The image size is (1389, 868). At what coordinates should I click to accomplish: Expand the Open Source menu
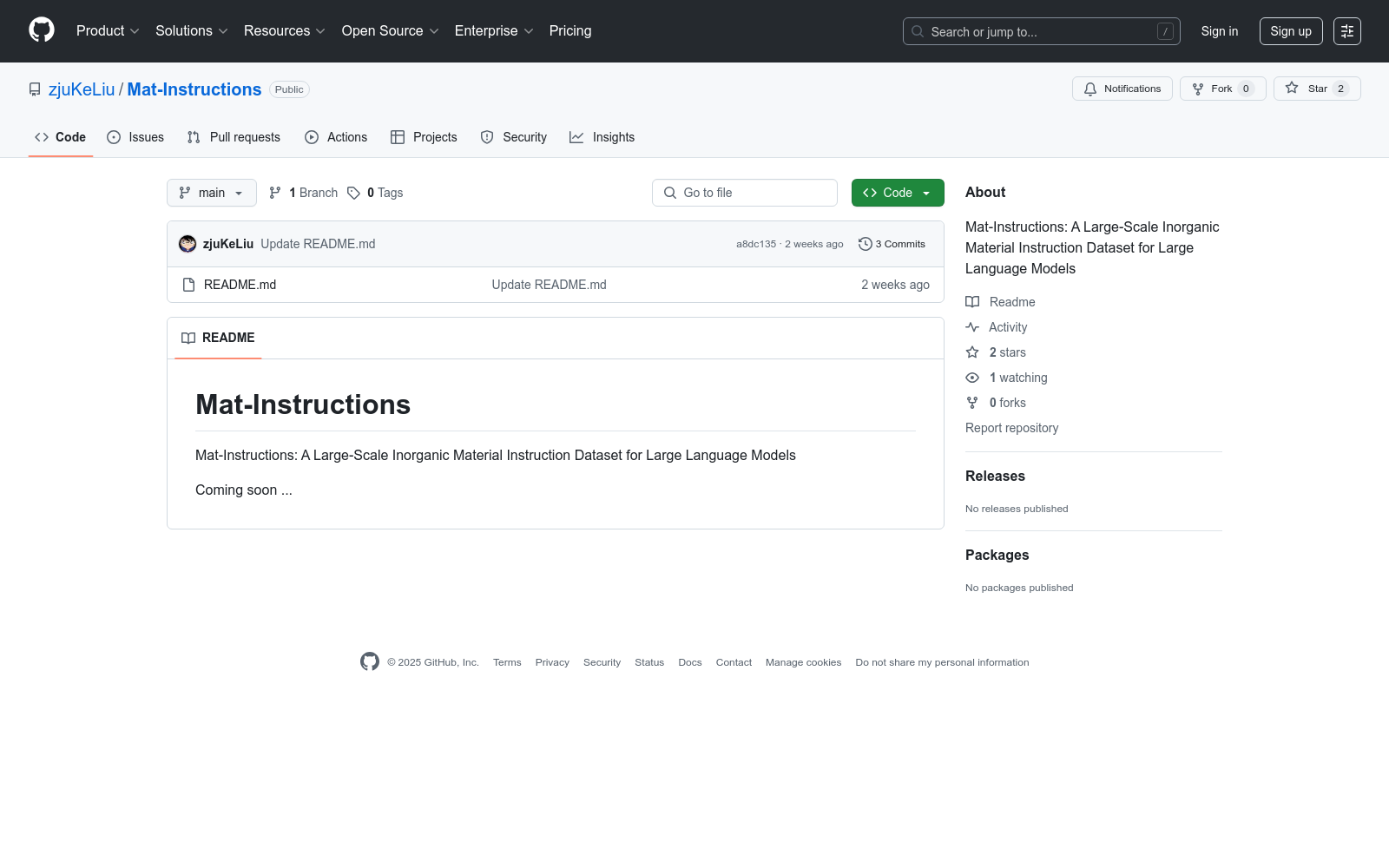[390, 31]
